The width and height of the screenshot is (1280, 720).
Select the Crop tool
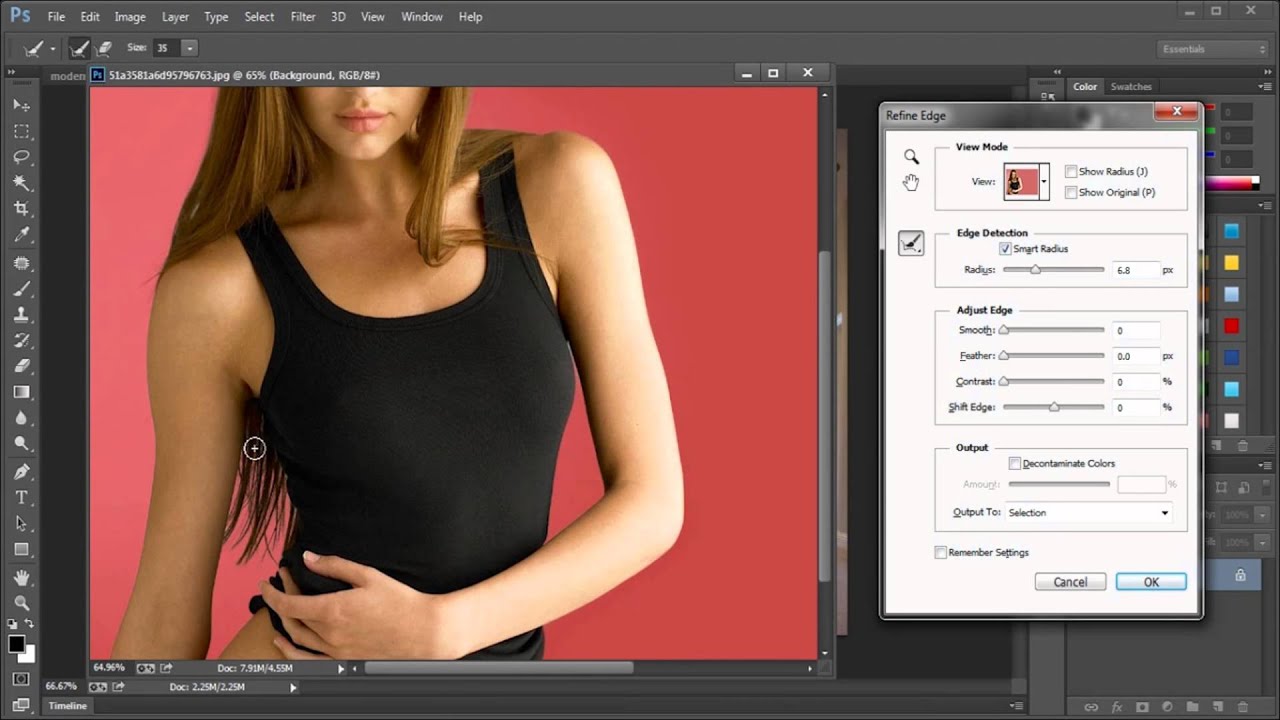click(x=21, y=209)
